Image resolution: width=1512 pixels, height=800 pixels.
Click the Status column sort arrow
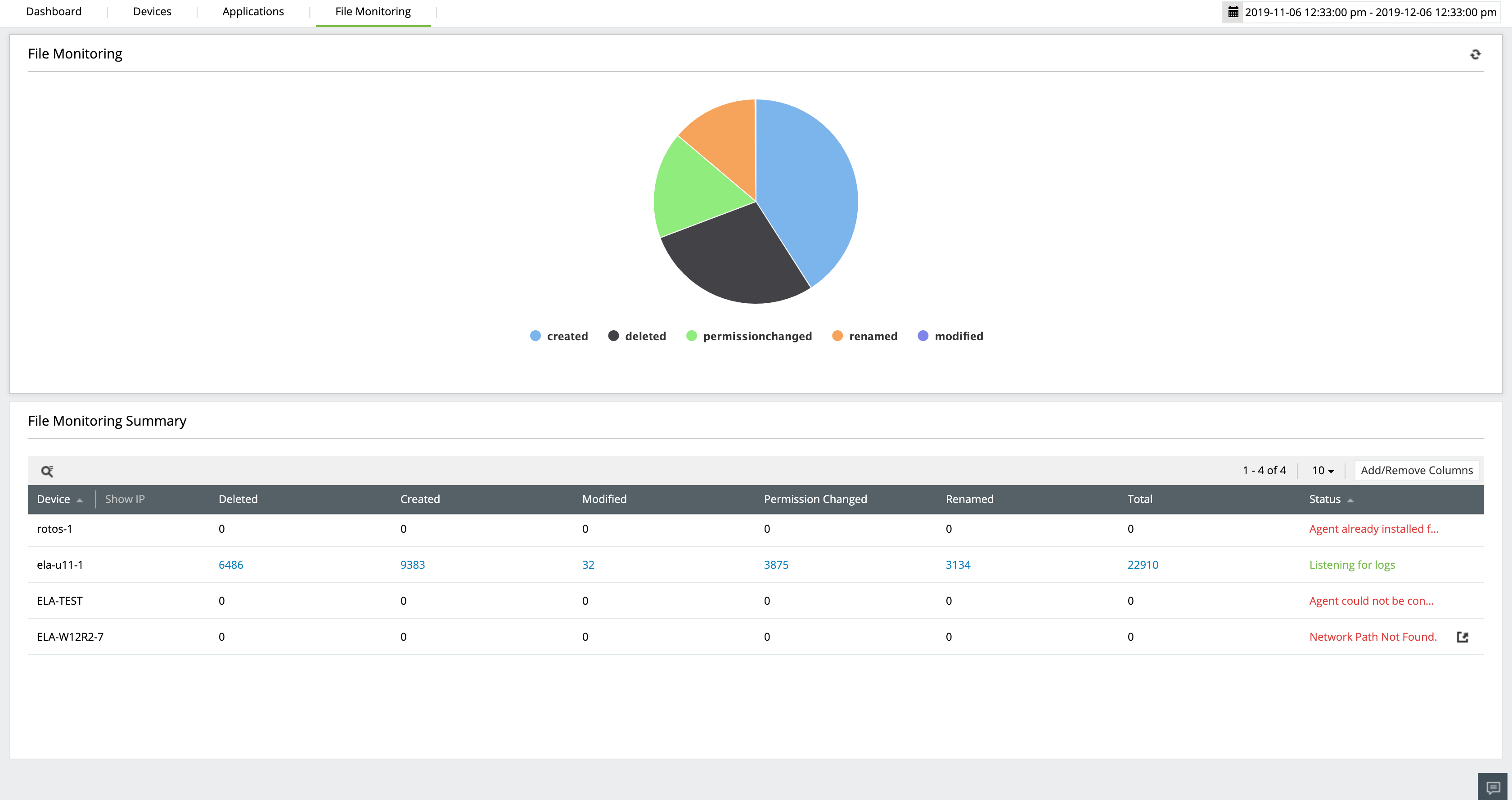click(x=1350, y=500)
